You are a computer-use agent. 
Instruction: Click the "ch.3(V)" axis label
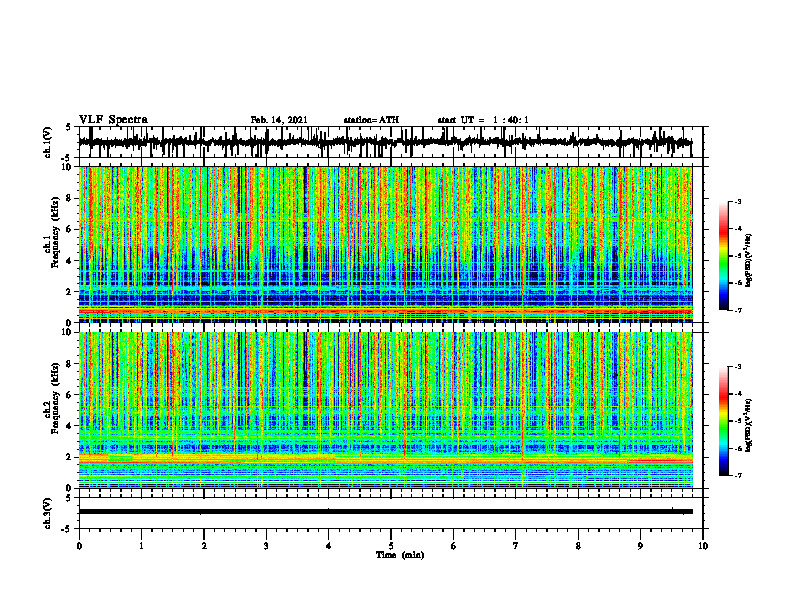click(x=48, y=513)
